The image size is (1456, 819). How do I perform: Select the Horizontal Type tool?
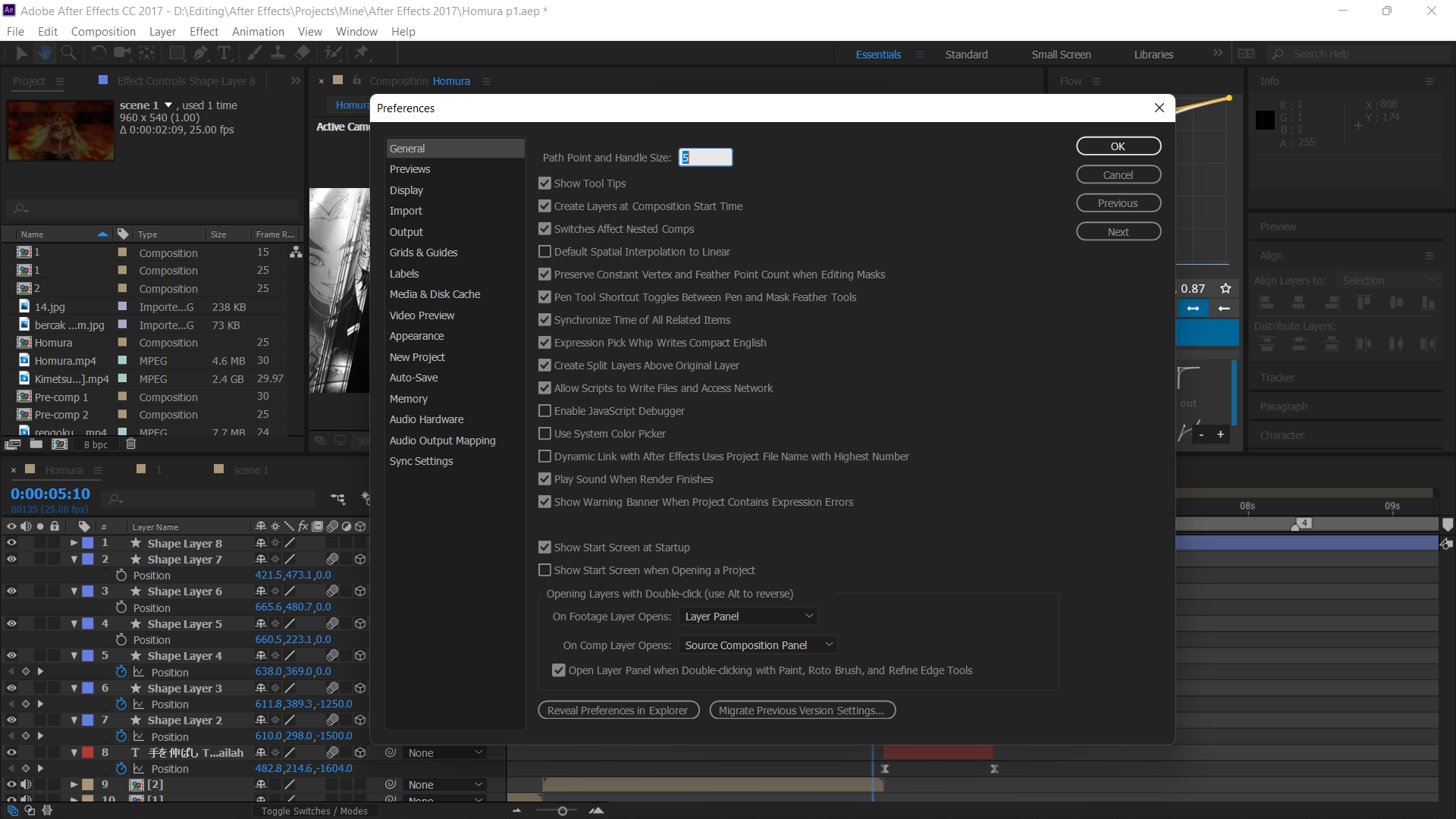(224, 53)
